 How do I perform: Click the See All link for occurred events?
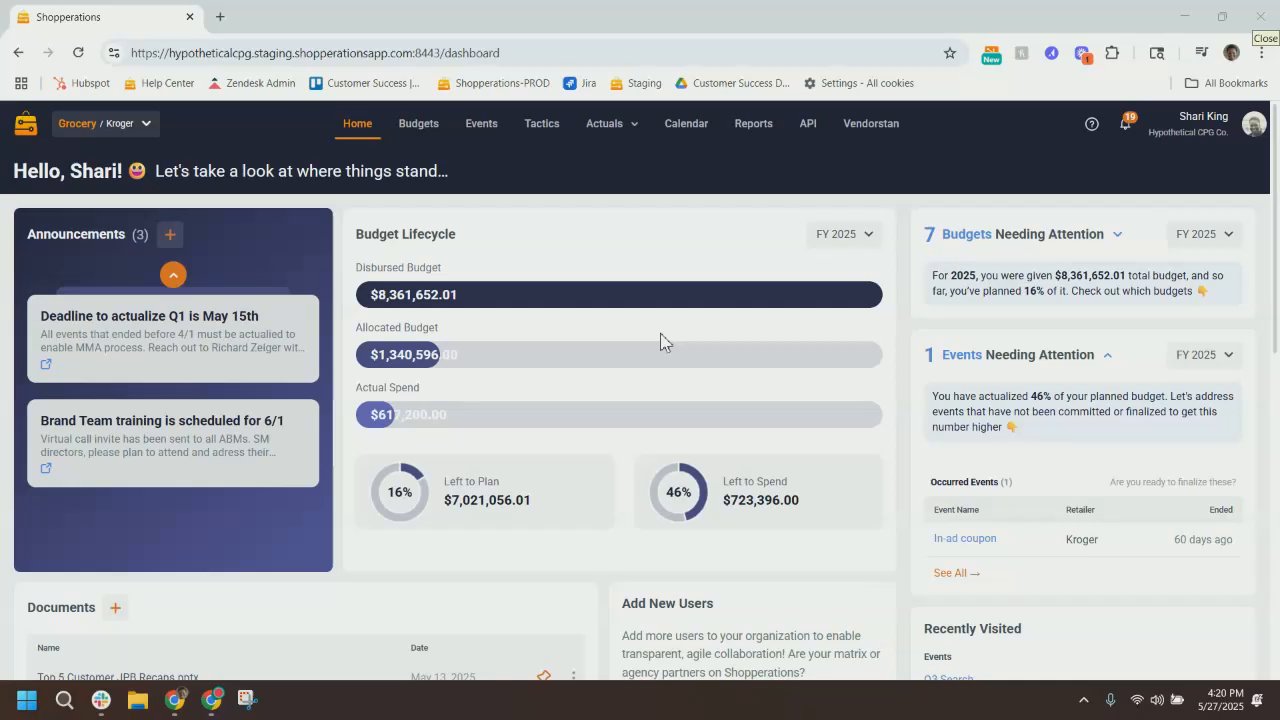point(956,574)
